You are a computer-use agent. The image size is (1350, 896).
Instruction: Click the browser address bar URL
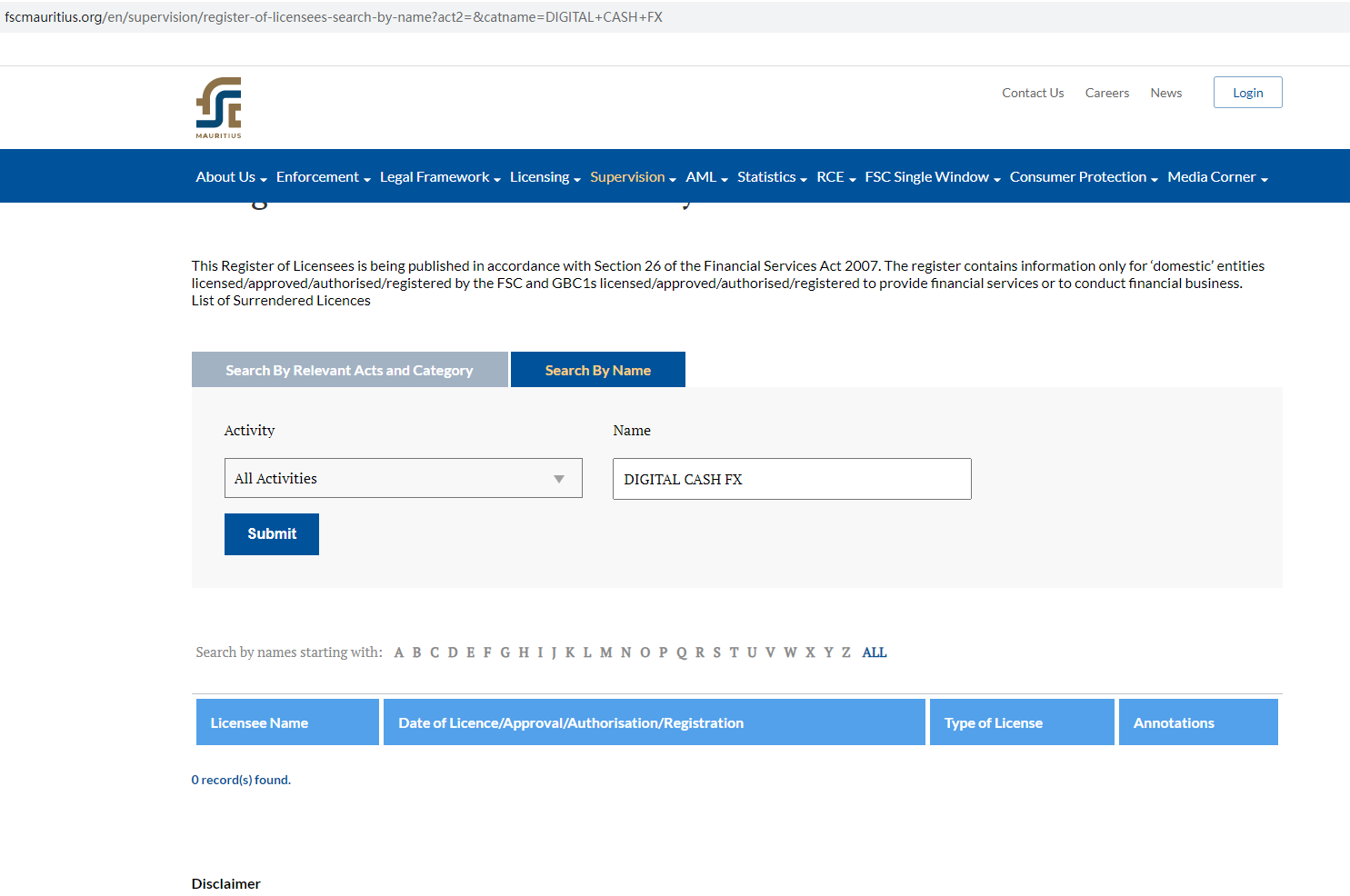click(334, 17)
